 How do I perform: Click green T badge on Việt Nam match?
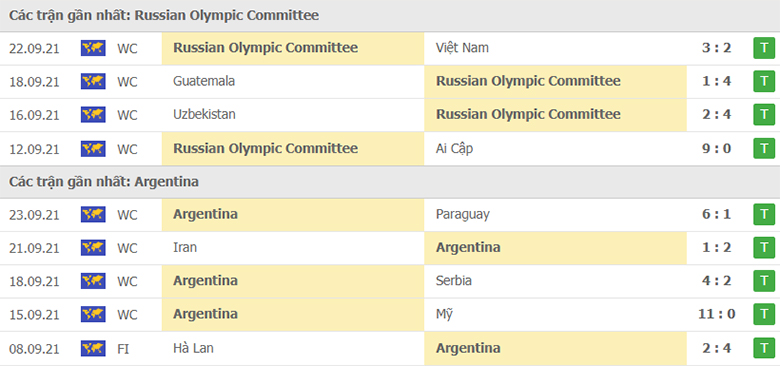pos(764,48)
